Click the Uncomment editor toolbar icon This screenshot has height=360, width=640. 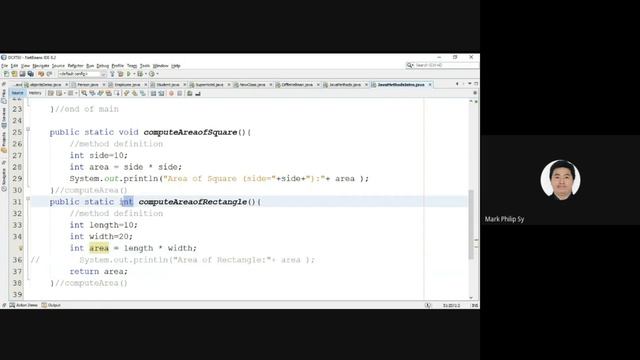pyautogui.click(x=198, y=93)
